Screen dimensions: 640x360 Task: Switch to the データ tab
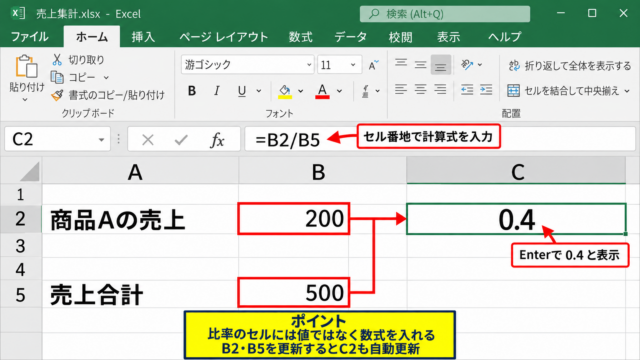pos(351,37)
